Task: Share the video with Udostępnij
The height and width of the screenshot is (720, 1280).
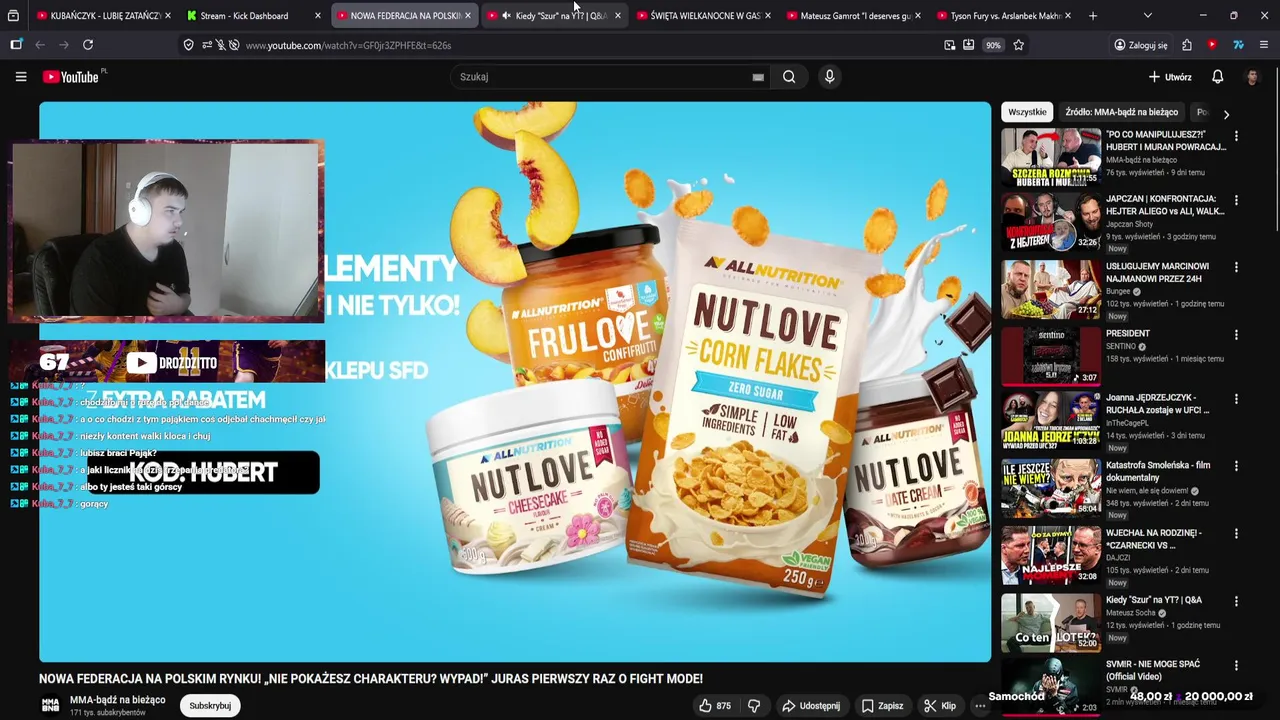Action: coord(811,706)
